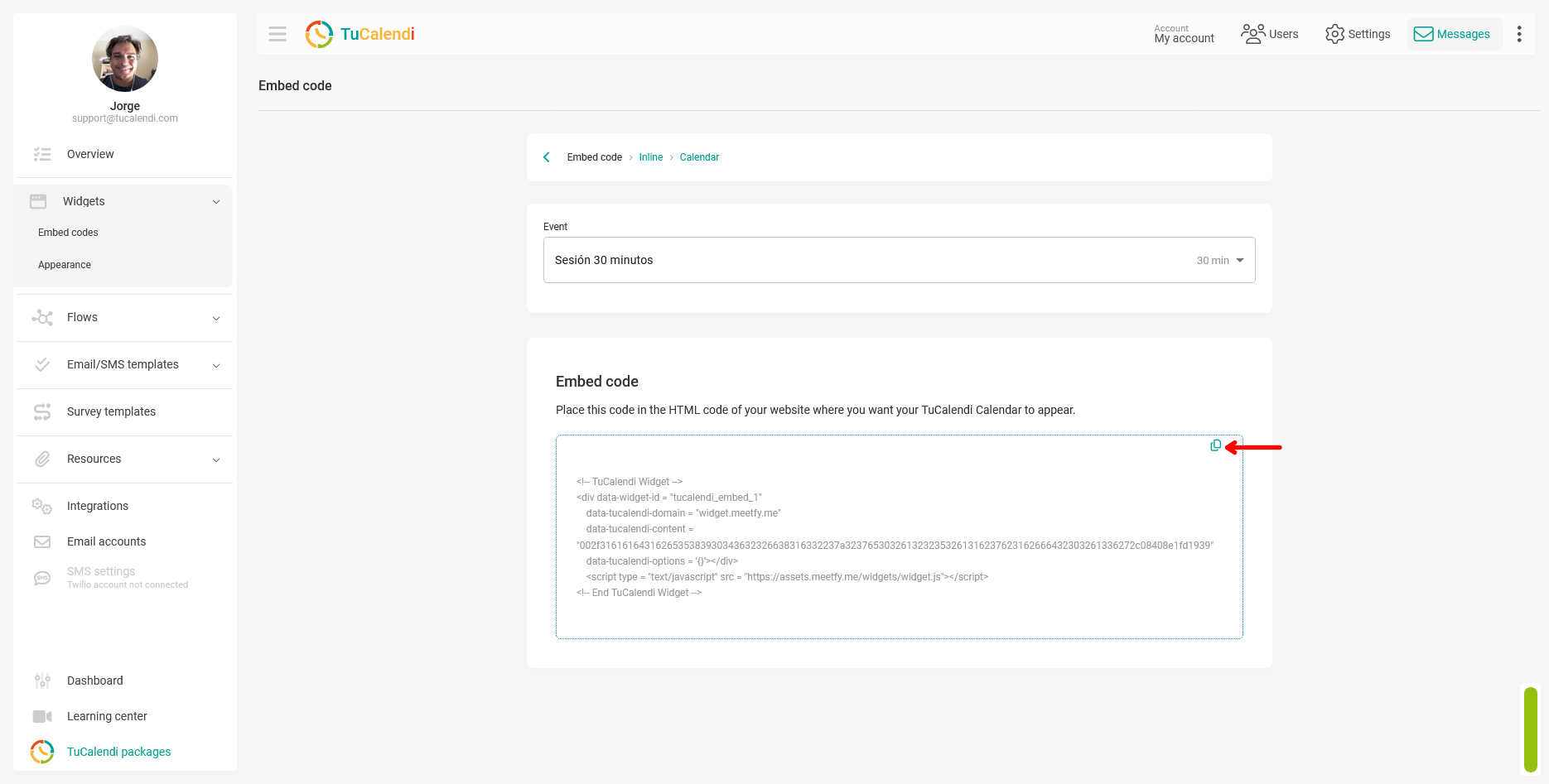Click the Inline breadcrumb link
The image size is (1549, 784).
click(651, 157)
